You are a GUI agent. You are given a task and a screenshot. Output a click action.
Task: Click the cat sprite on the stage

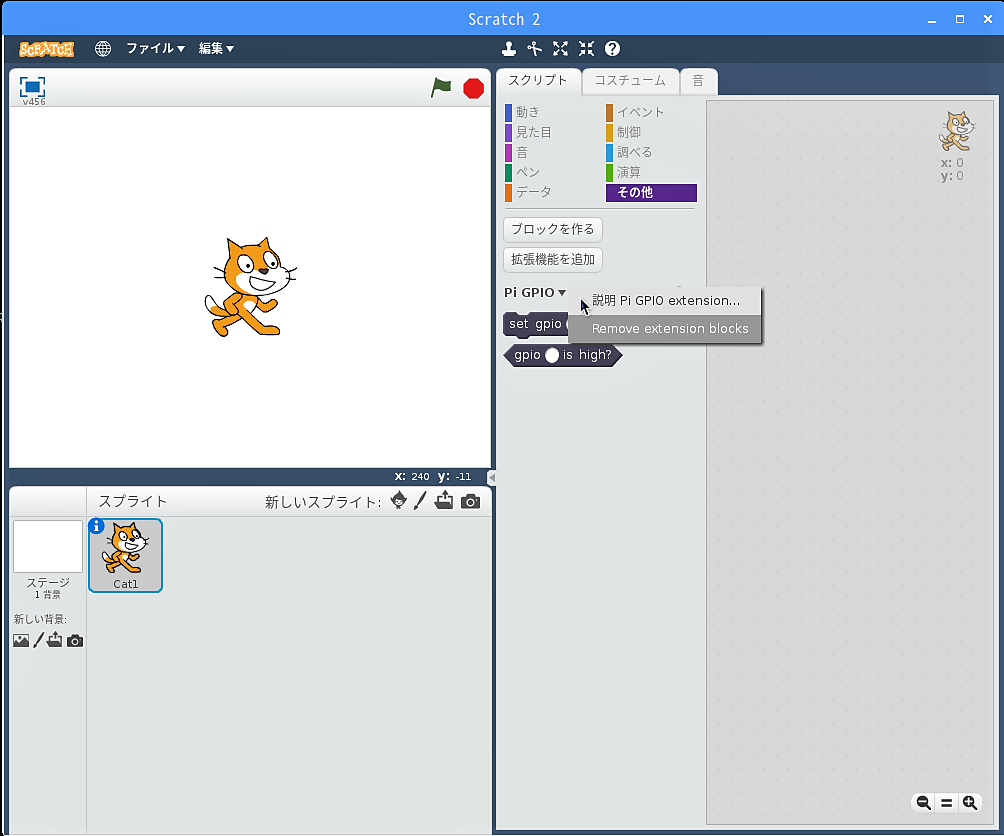point(250,287)
